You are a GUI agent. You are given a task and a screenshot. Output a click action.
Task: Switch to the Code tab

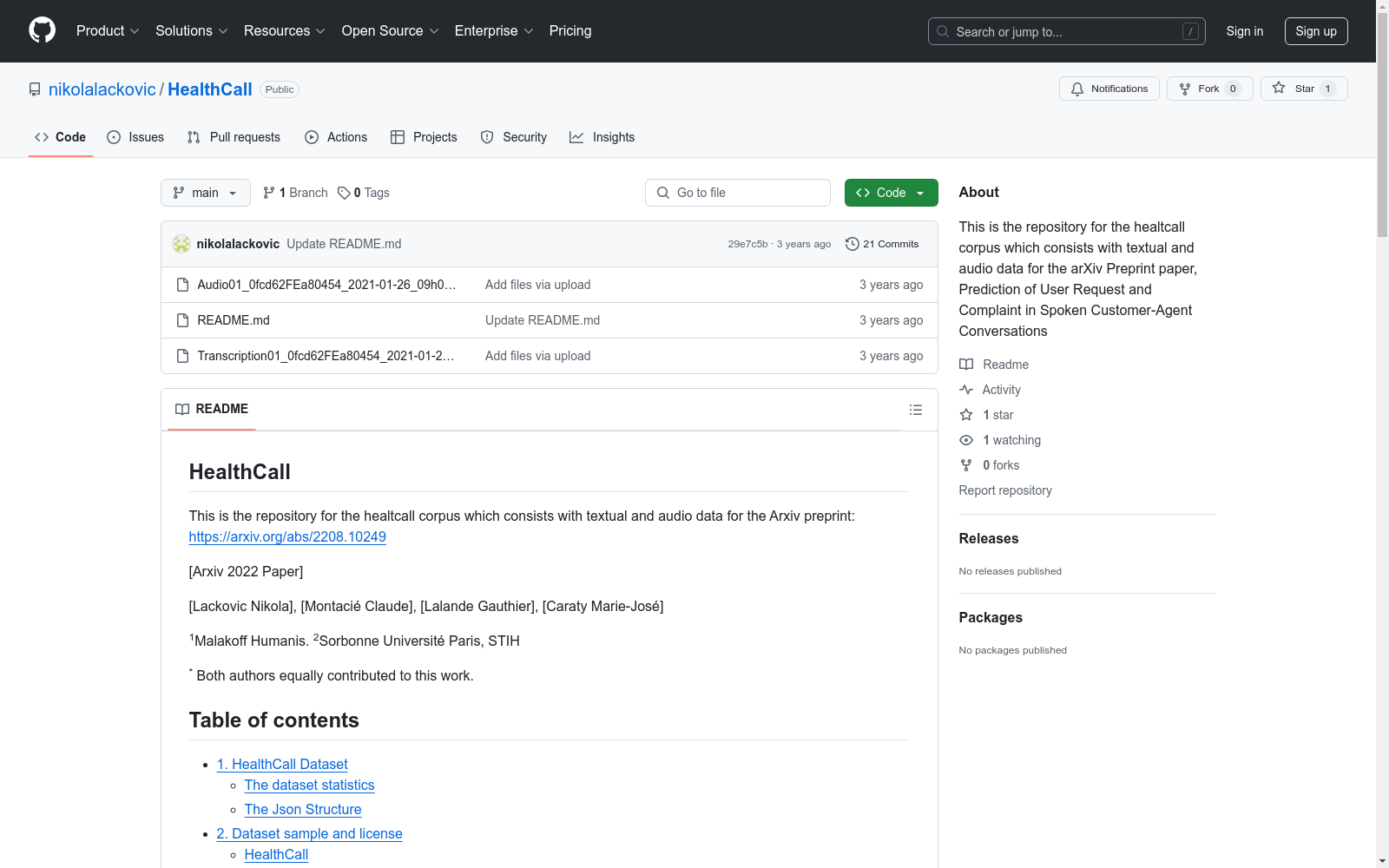coord(61,137)
